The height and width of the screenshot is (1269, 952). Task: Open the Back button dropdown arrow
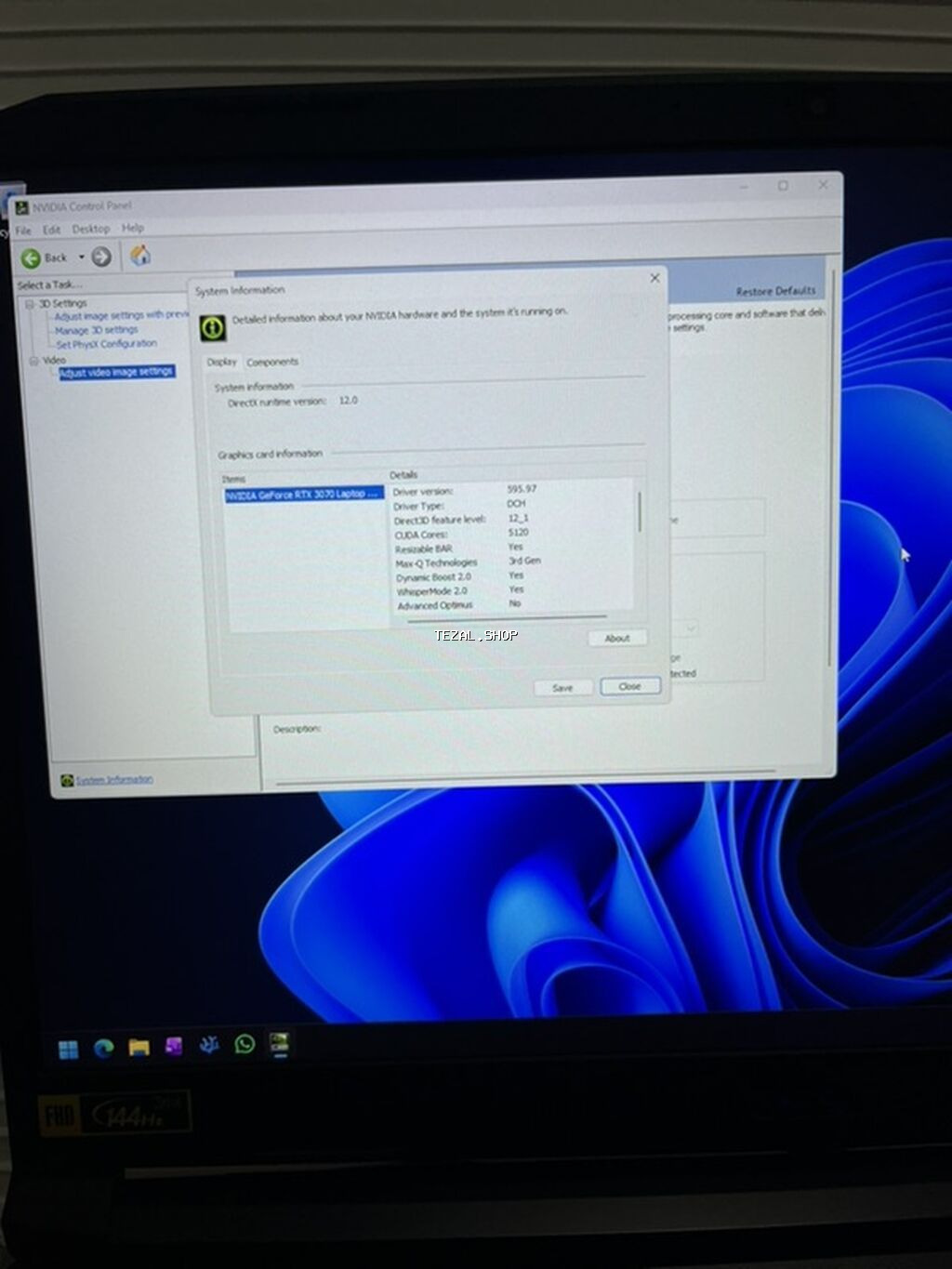point(81,257)
